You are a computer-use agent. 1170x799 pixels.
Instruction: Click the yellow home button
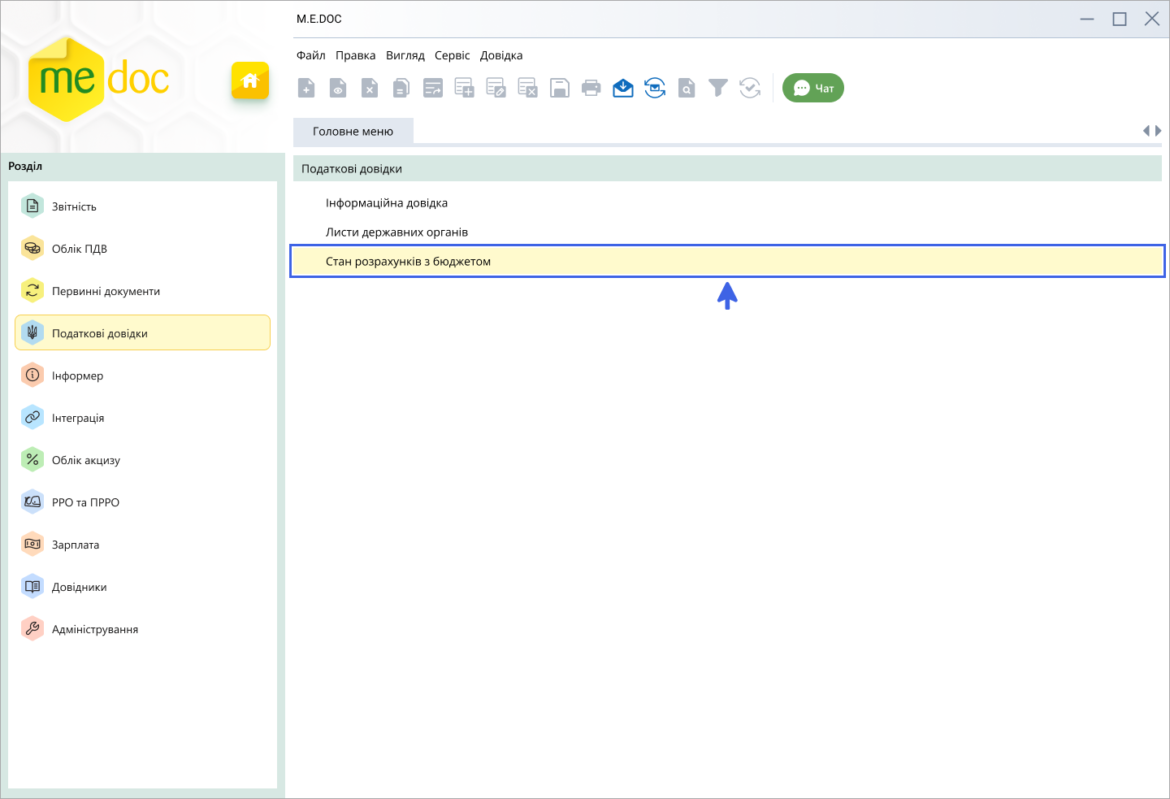tap(250, 81)
